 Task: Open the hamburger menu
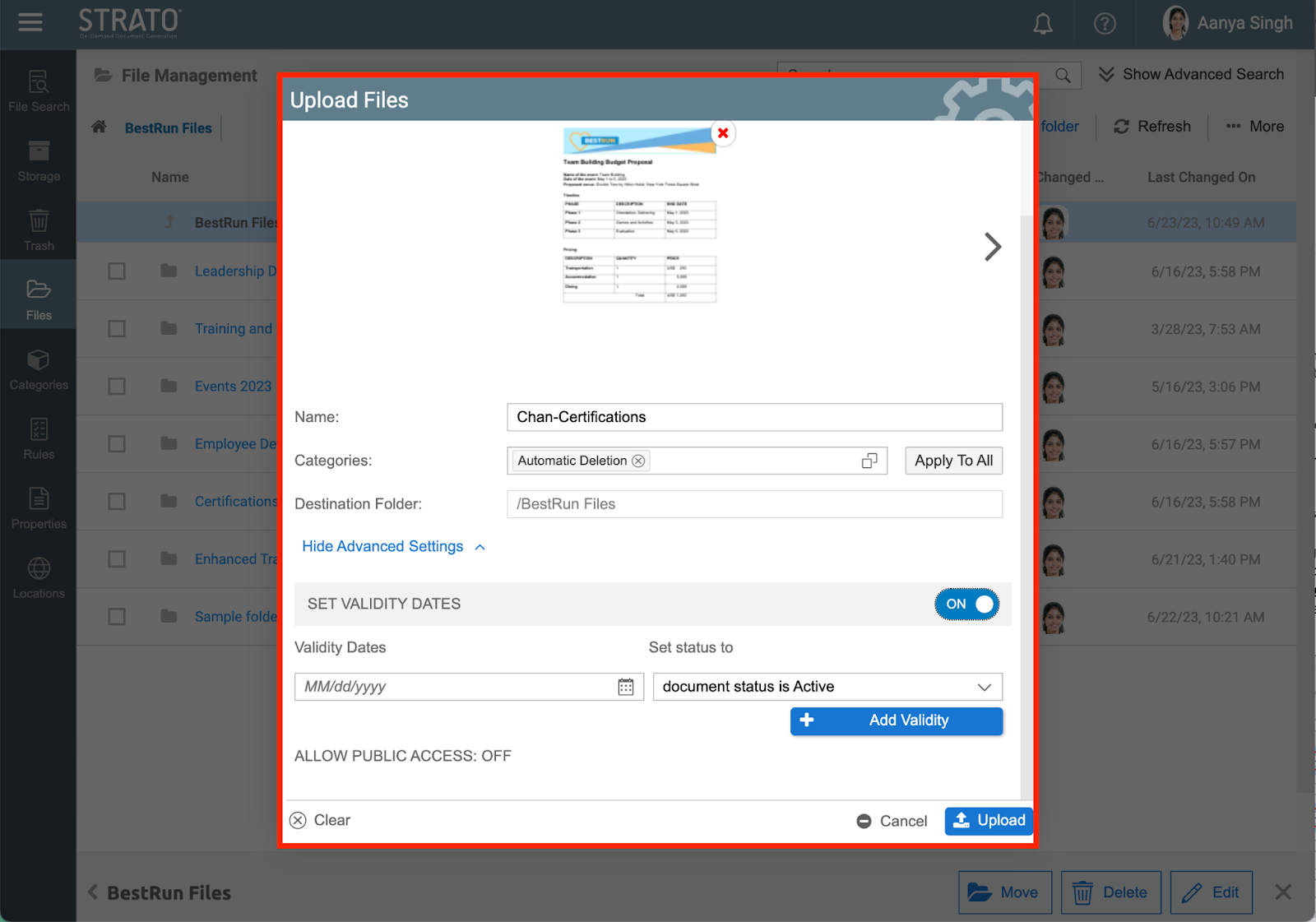[x=30, y=22]
